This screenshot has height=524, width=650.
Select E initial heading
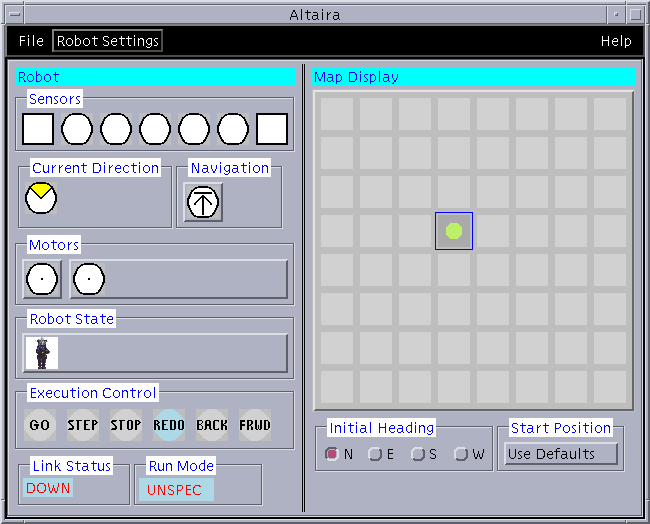381,454
